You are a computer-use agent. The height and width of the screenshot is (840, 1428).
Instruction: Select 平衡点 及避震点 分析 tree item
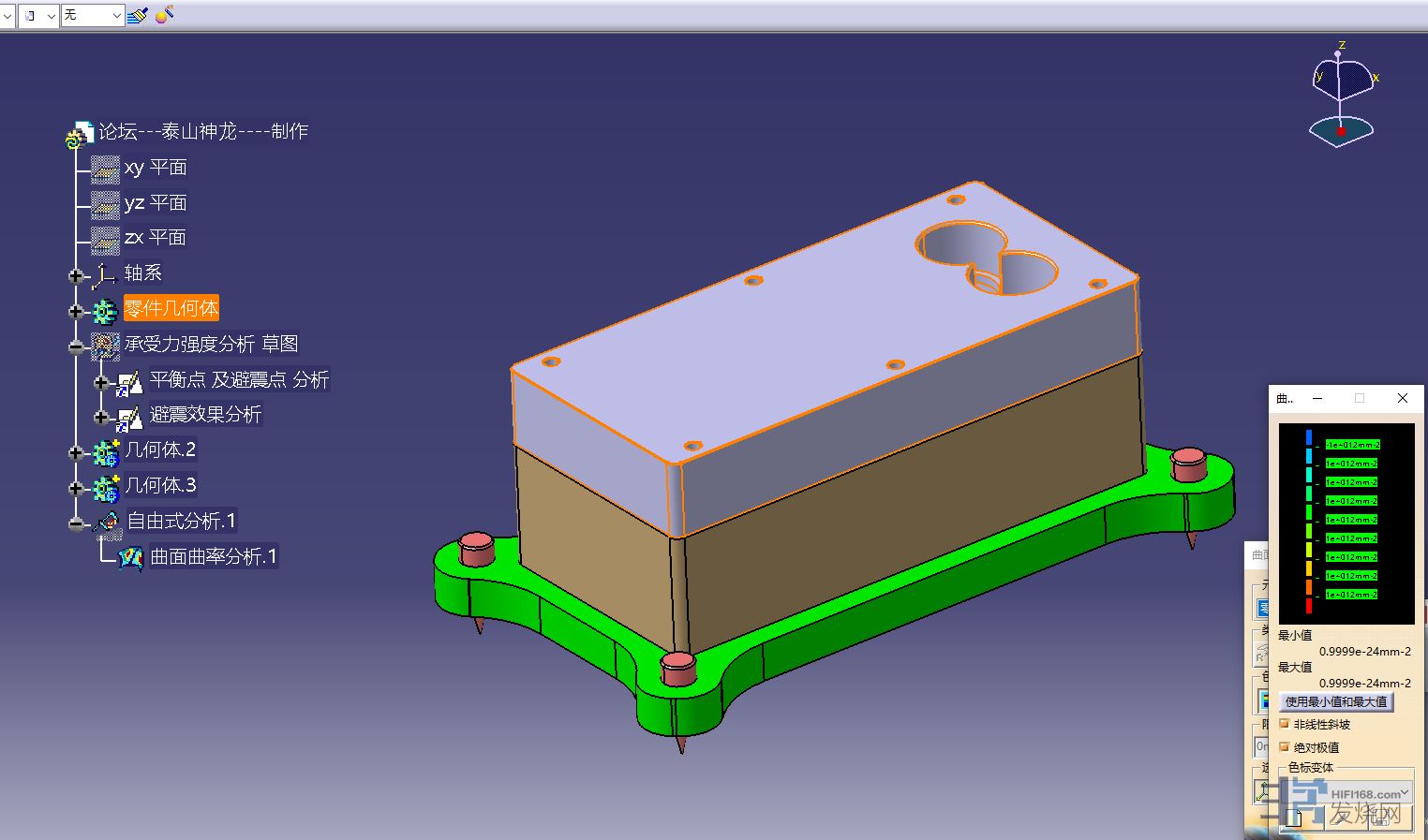[x=239, y=380]
